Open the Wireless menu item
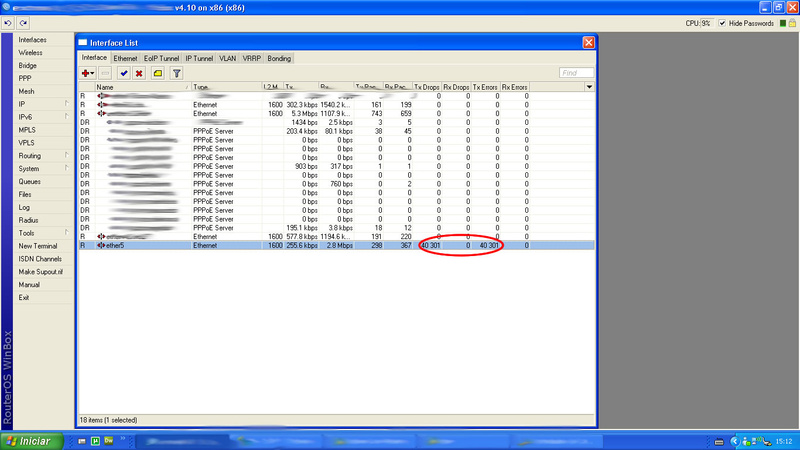Viewport: 800px width, 450px height. coord(31,53)
